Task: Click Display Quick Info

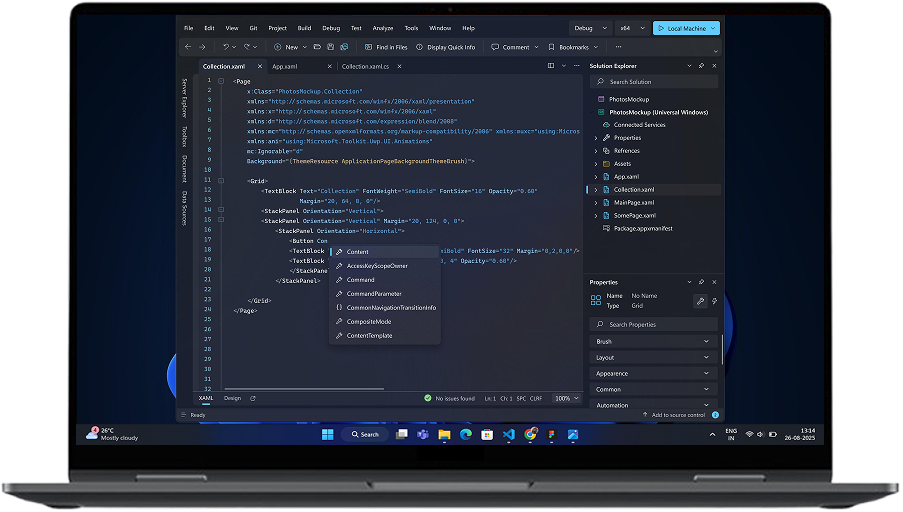Action: [x=446, y=47]
